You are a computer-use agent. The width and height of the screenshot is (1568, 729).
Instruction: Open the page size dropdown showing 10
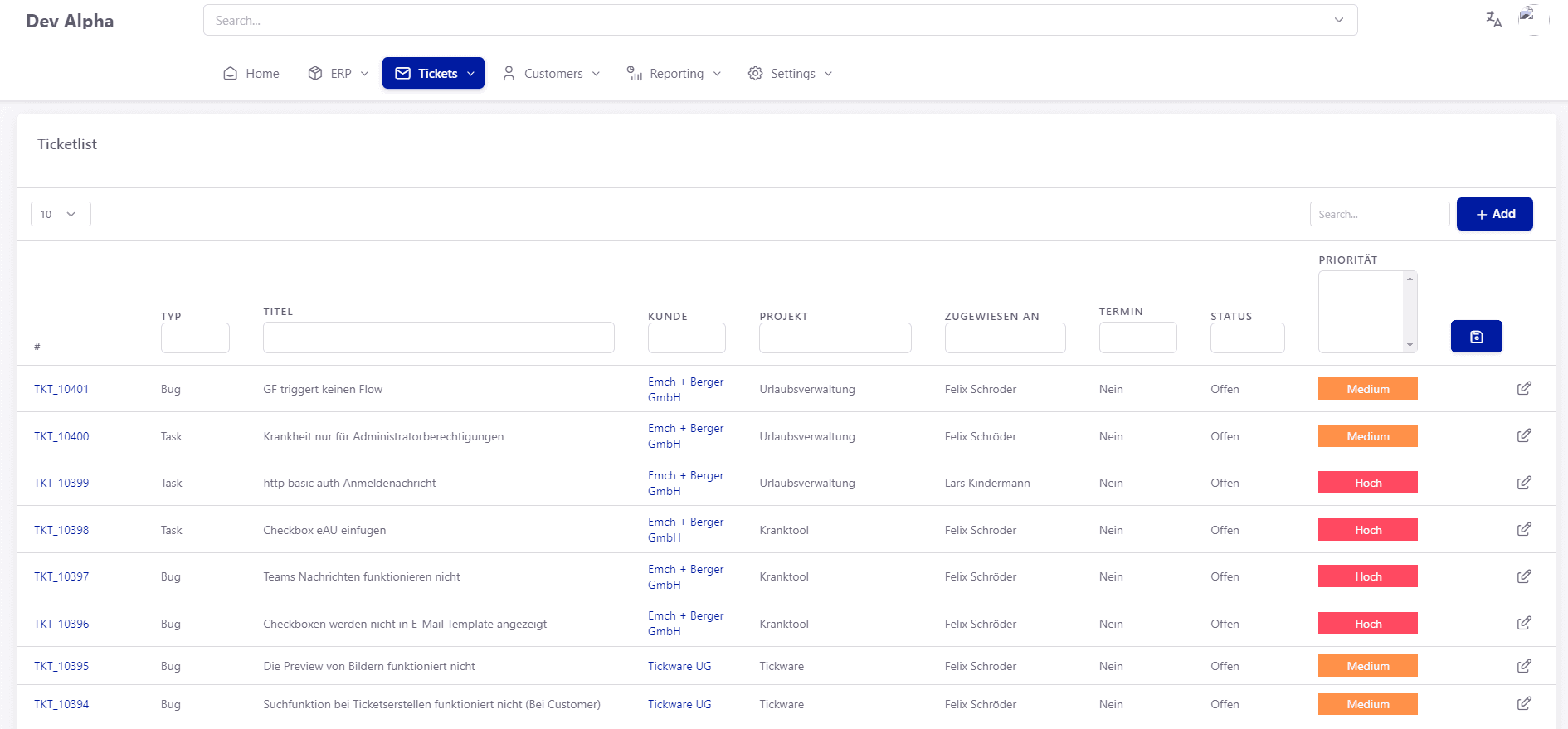pyautogui.click(x=61, y=214)
